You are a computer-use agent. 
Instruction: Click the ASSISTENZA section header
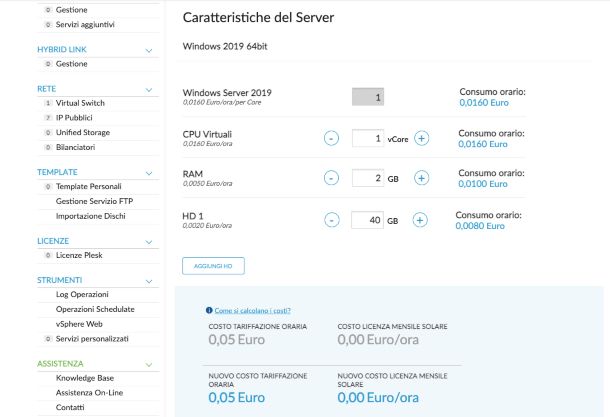coord(60,364)
